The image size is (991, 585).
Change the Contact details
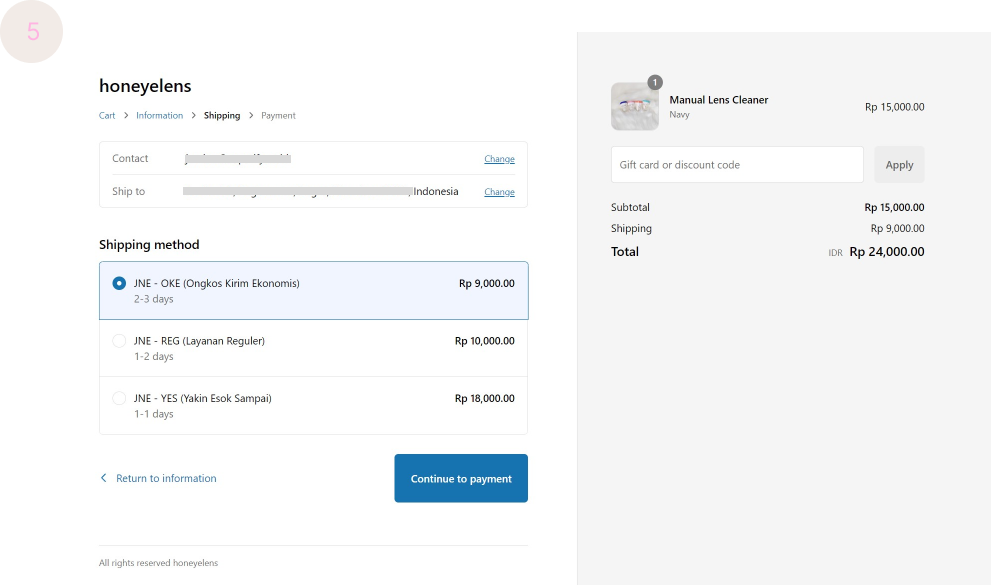(x=499, y=159)
